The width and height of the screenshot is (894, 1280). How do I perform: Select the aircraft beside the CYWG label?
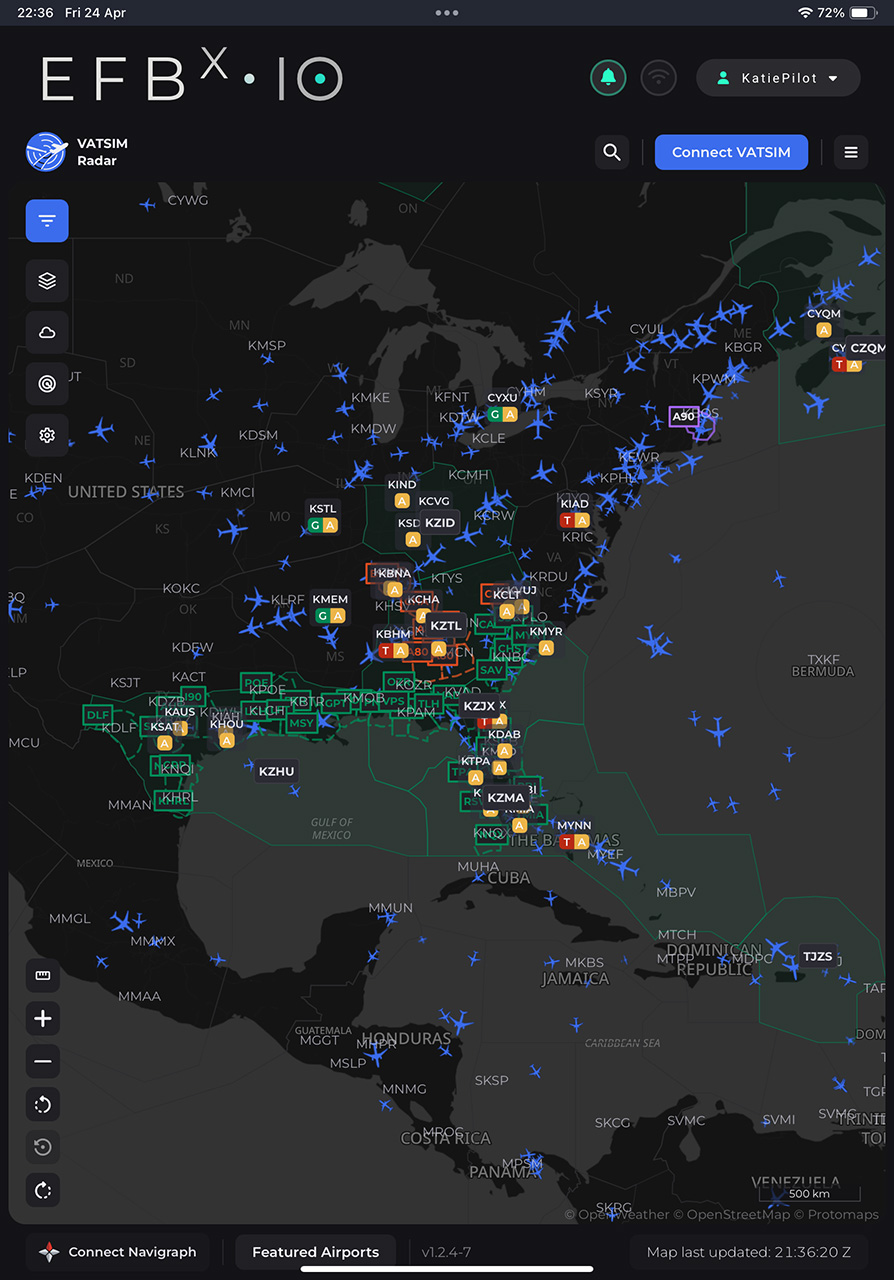point(148,205)
